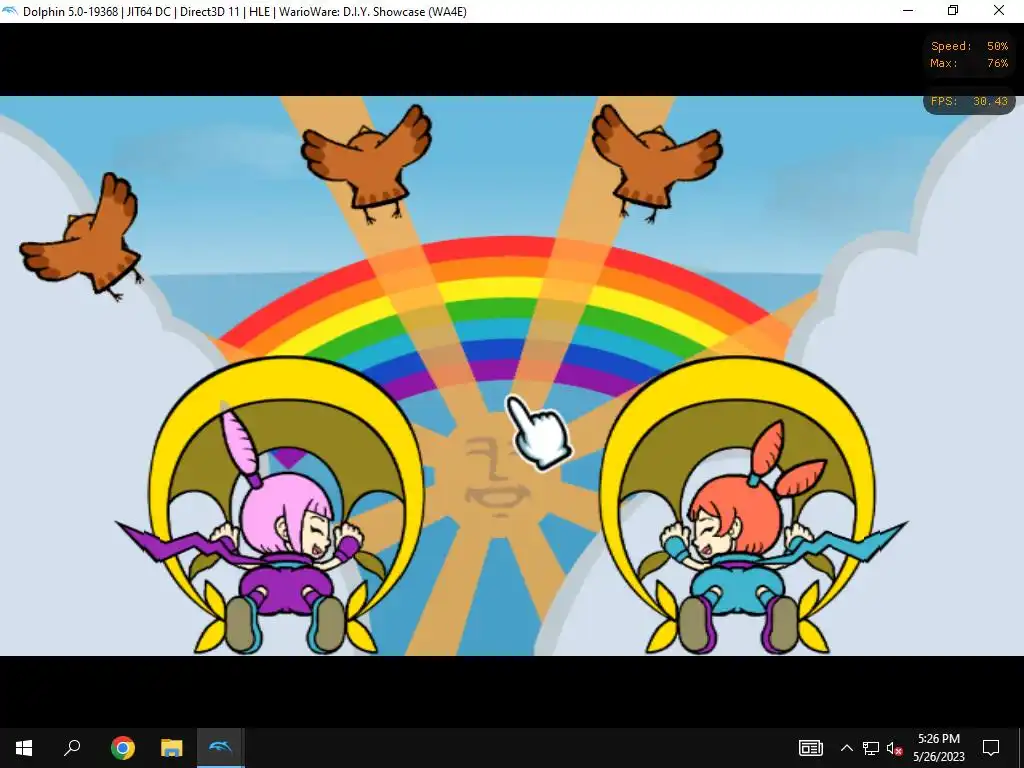Click the Dolphin window title text
Viewport: 1024px width, 768px height.
245,12
